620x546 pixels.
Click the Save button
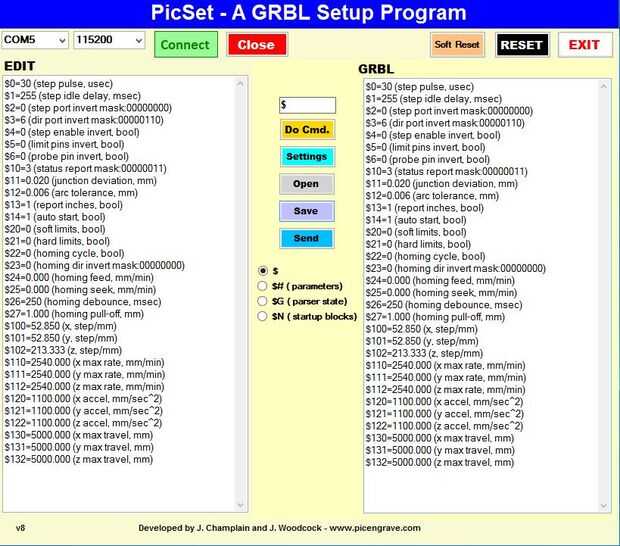click(x=306, y=211)
